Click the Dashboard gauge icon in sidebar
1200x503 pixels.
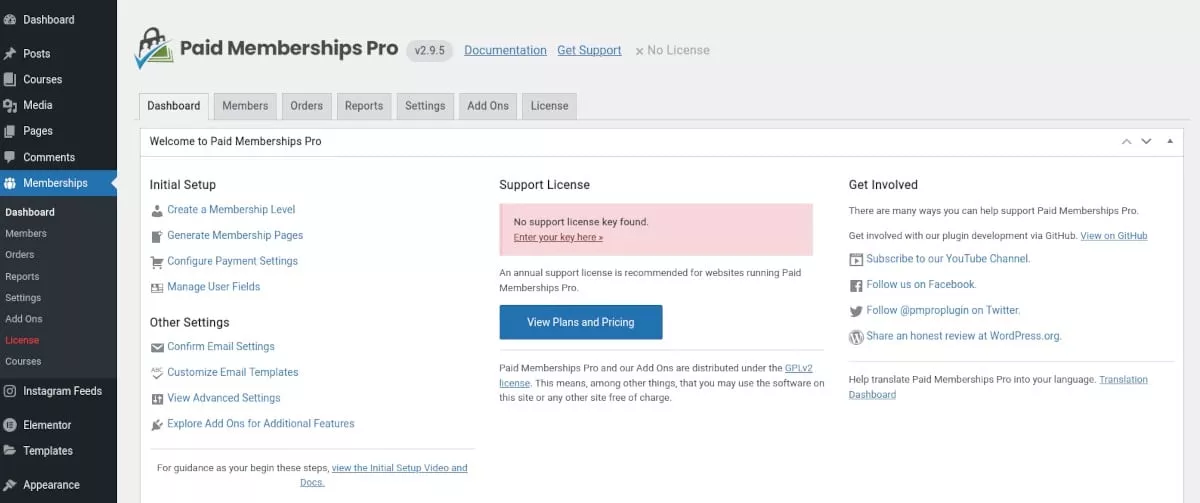coord(10,19)
